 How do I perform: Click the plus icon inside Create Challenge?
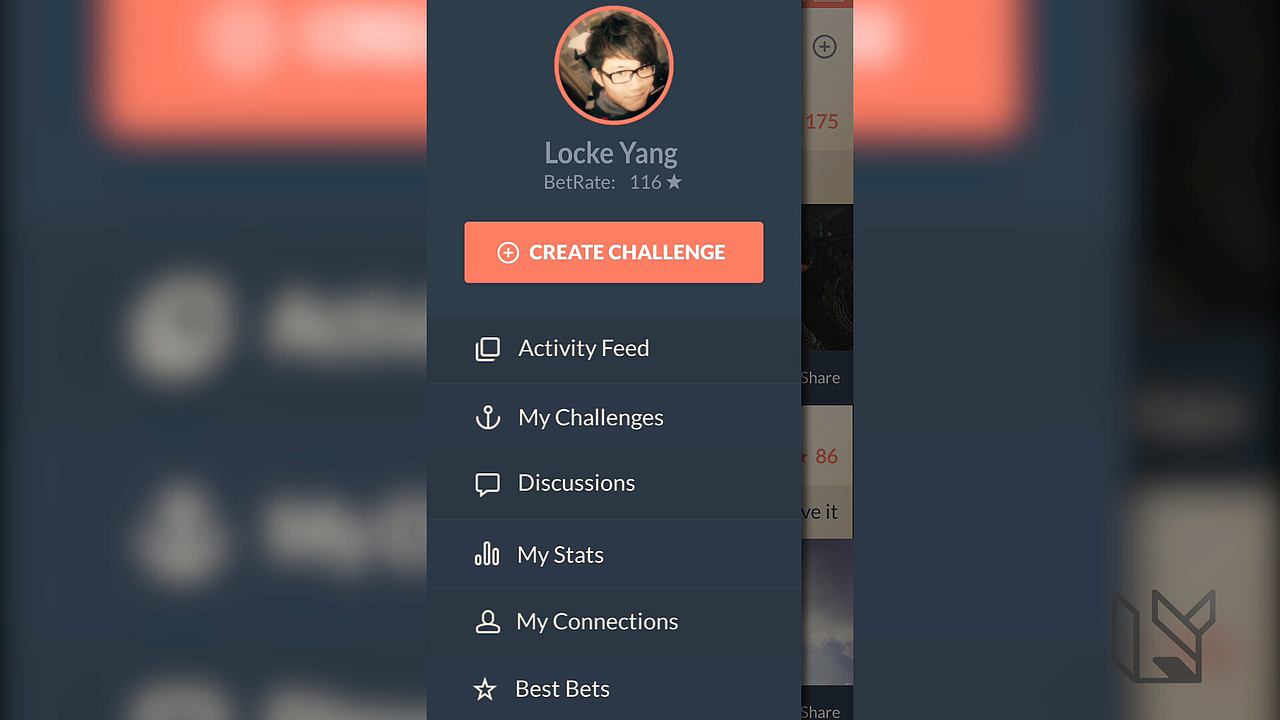point(508,253)
